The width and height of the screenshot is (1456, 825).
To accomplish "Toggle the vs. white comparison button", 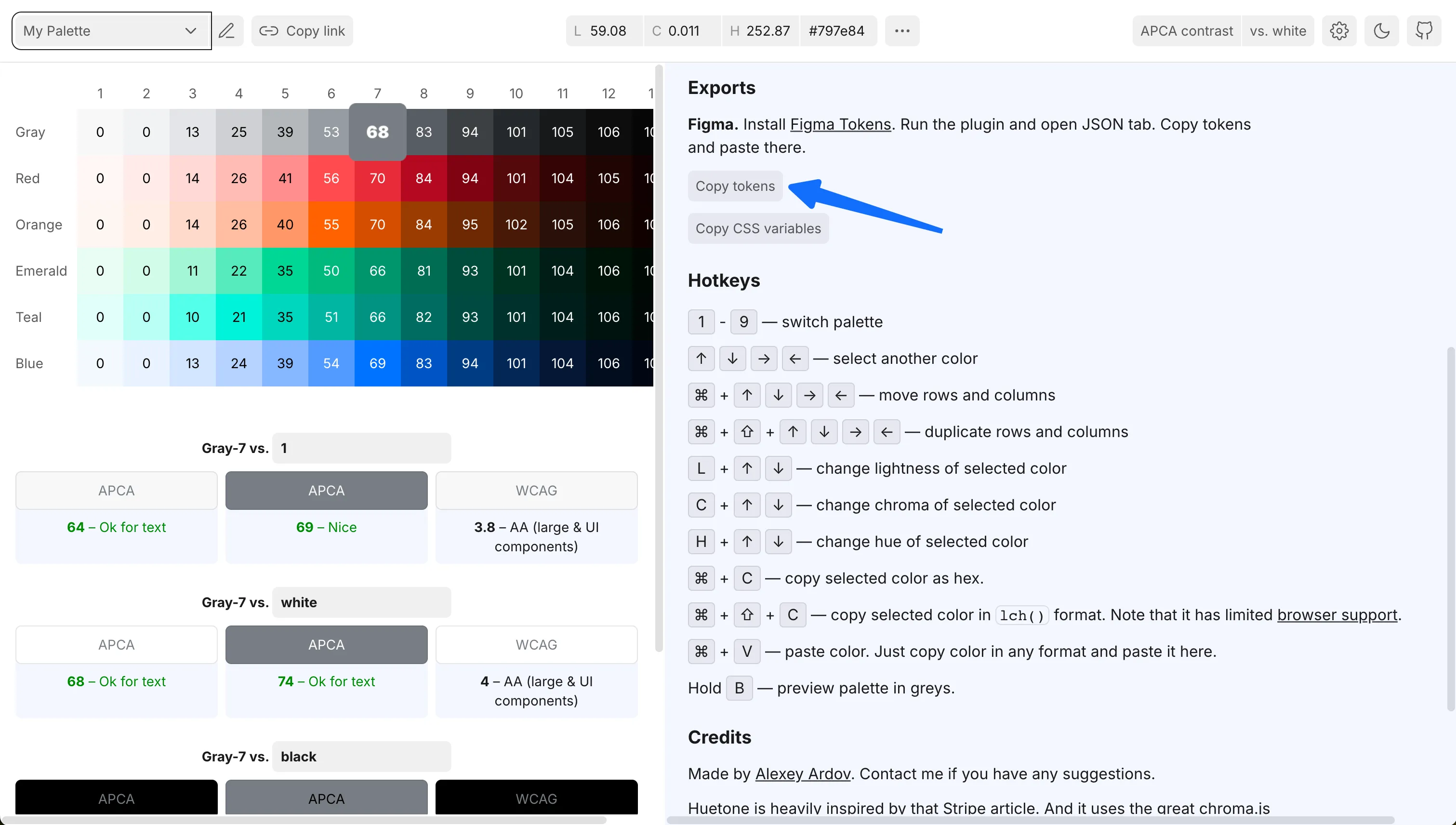I will coord(1278,30).
